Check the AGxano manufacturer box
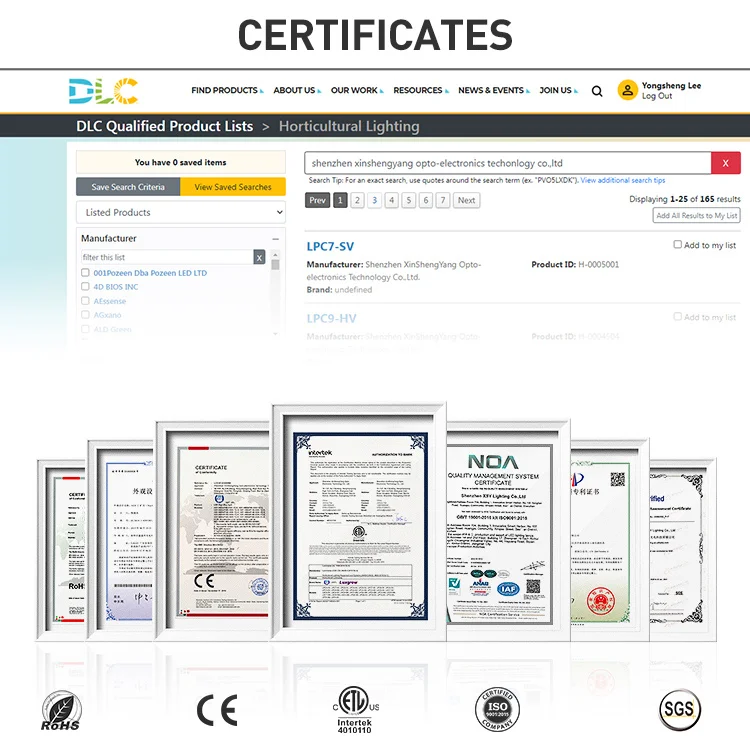Image resolution: width=750 pixels, height=749 pixels. click(85, 315)
